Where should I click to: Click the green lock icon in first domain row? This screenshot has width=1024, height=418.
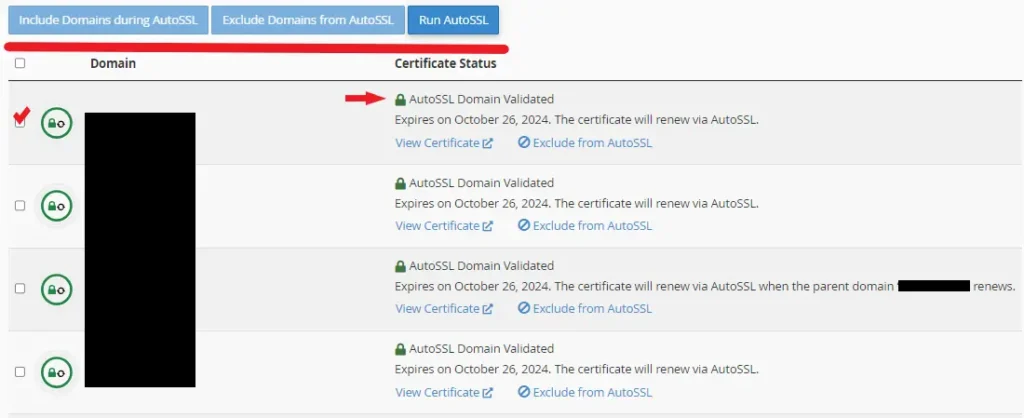56,124
